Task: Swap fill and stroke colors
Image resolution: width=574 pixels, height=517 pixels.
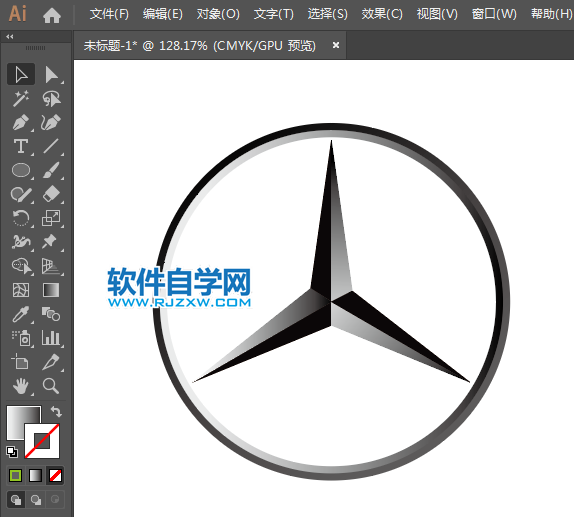Action: (56, 412)
